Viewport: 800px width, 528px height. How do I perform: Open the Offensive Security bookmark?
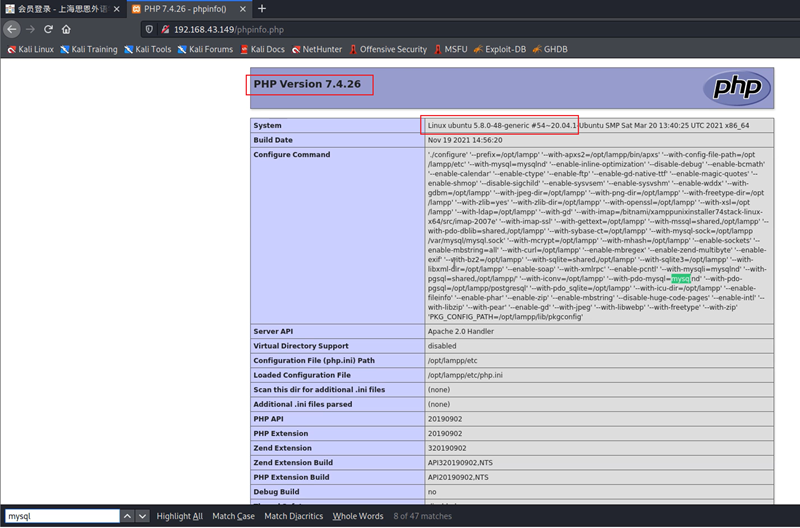pyautogui.click(x=388, y=49)
